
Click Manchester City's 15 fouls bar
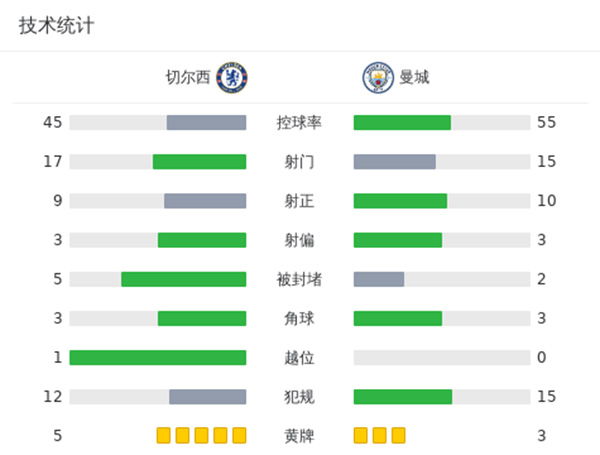point(403,396)
